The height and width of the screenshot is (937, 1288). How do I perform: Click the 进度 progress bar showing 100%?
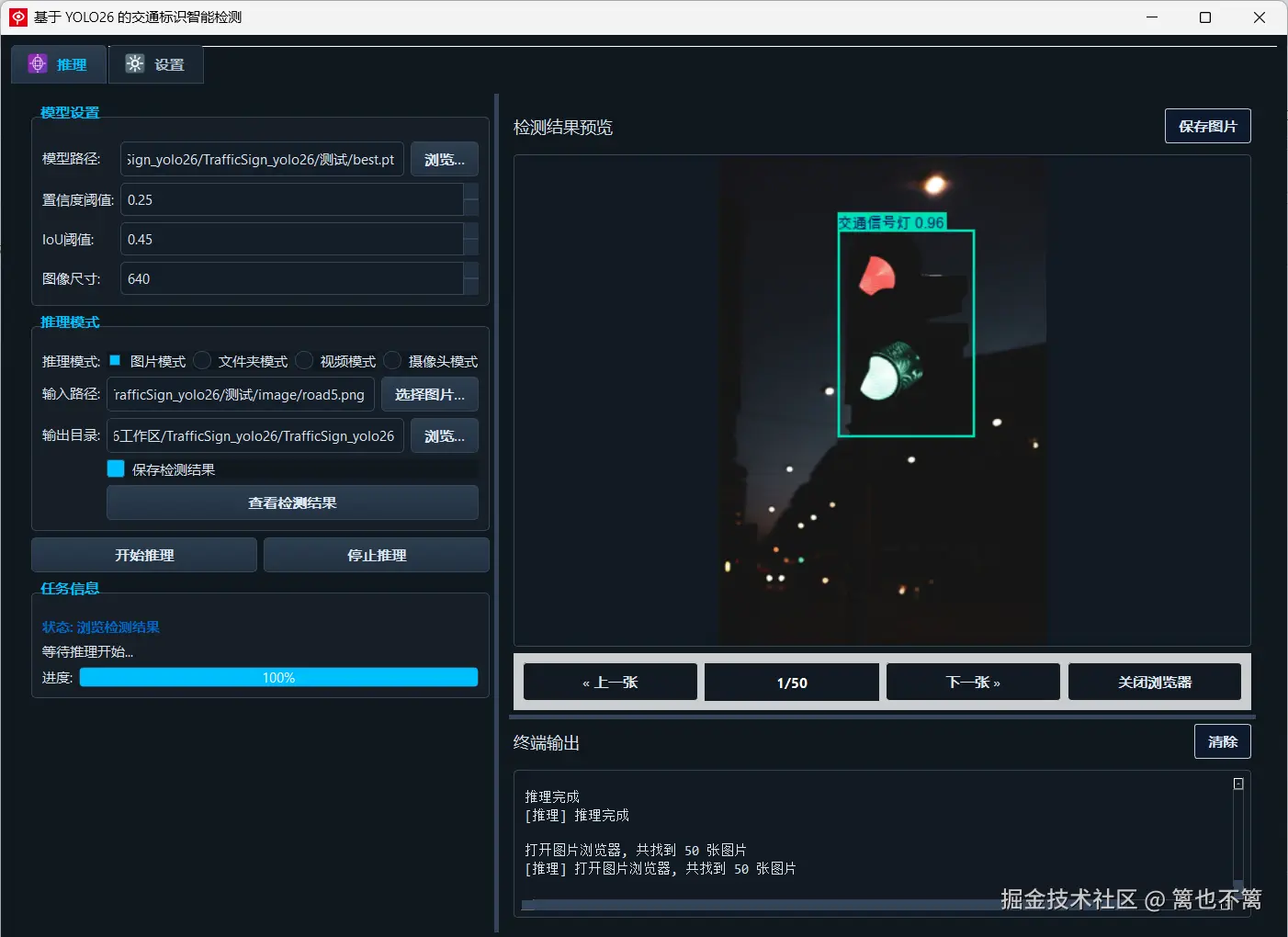tap(278, 677)
